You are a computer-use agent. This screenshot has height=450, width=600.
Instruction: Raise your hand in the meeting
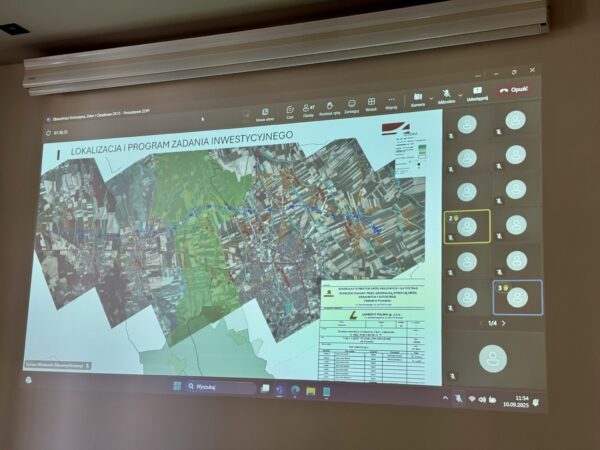(330, 105)
